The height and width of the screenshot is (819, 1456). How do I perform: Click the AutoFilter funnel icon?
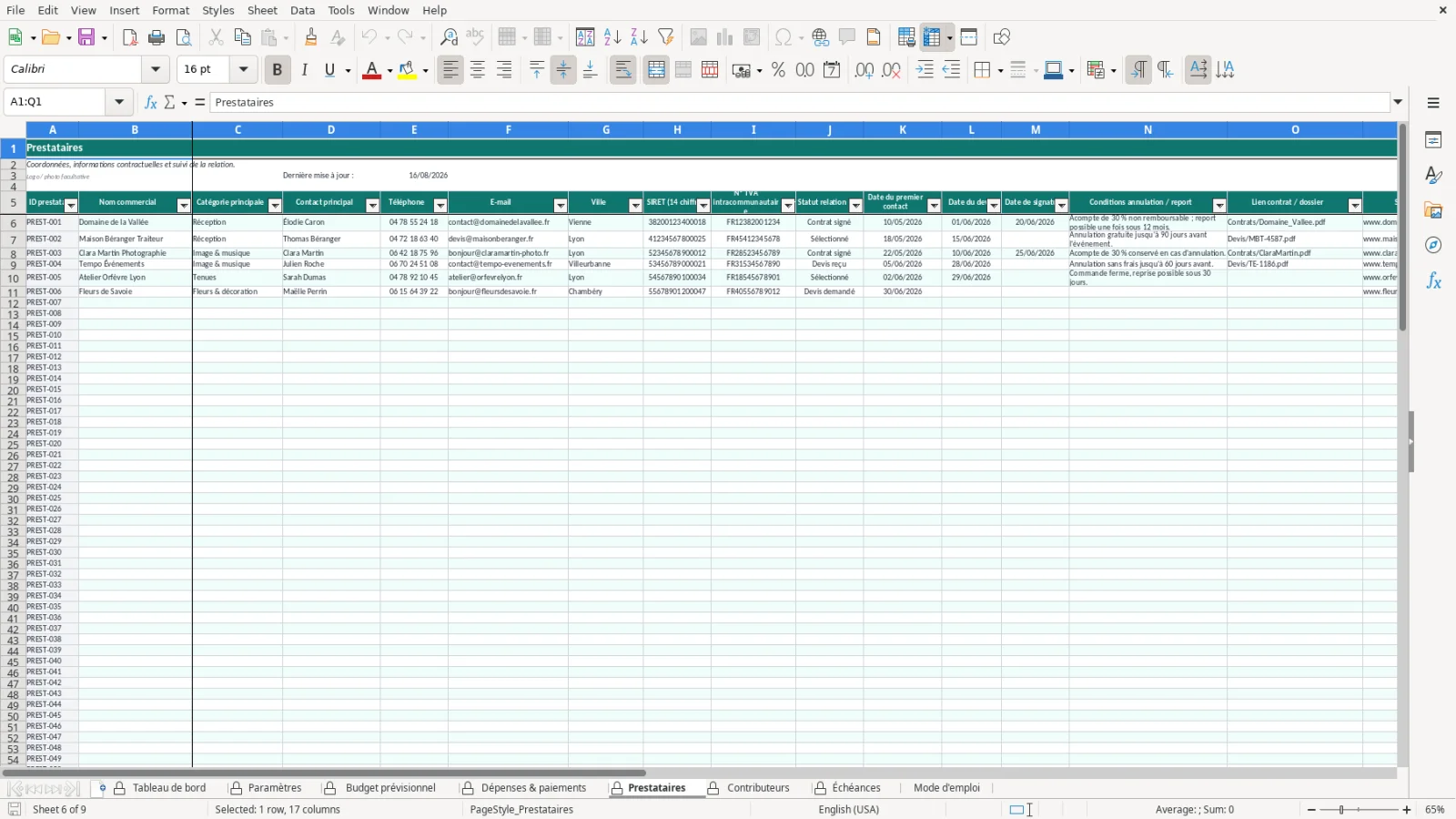pyautogui.click(x=666, y=37)
